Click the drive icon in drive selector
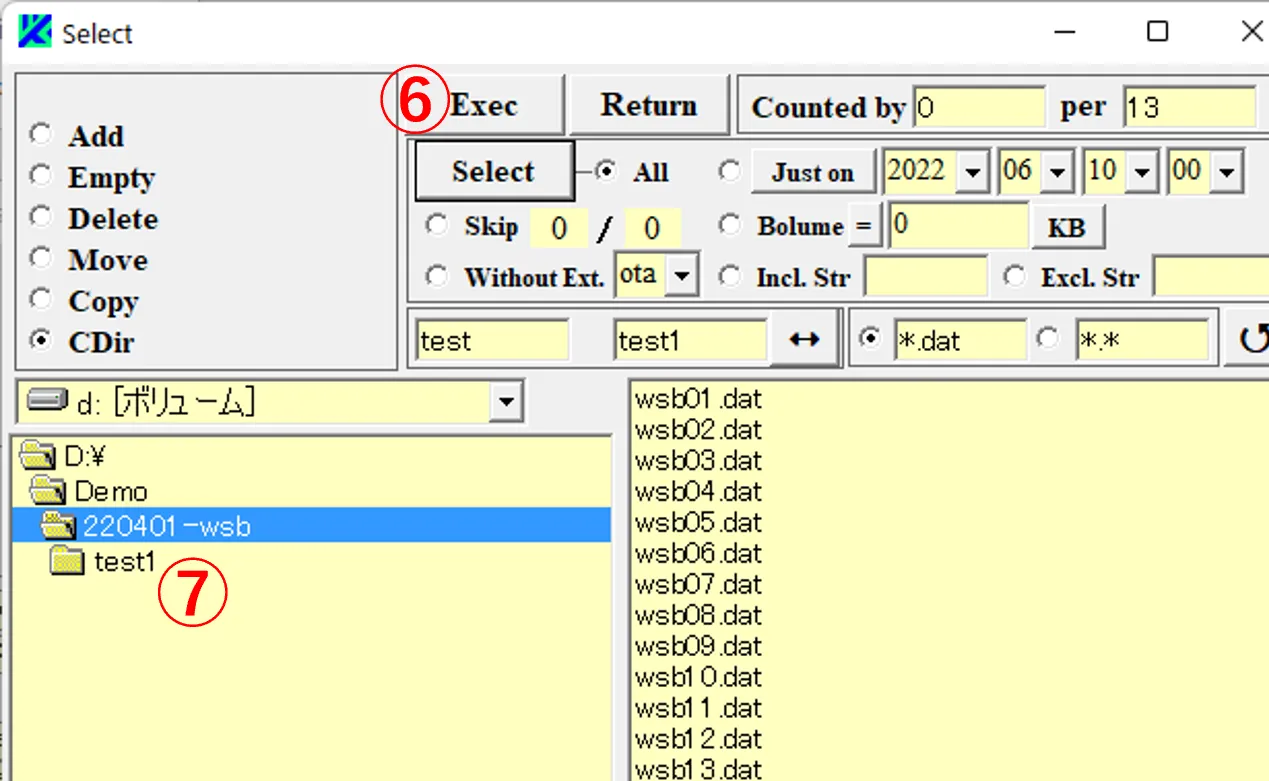This screenshot has width=1269, height=781. [47, 402]
